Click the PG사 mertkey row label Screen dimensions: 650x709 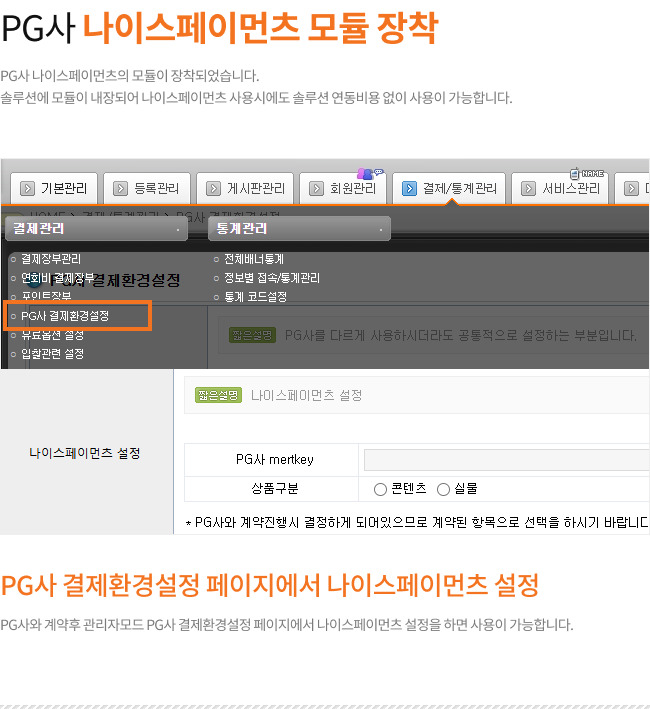pyautogui.click(x=275, y=460)
